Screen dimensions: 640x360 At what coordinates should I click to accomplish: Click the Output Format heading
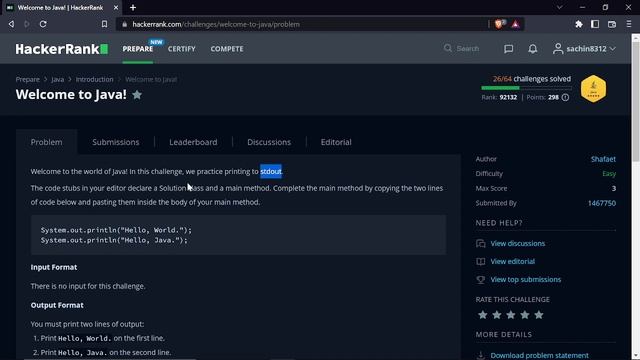tap(57, 305)
